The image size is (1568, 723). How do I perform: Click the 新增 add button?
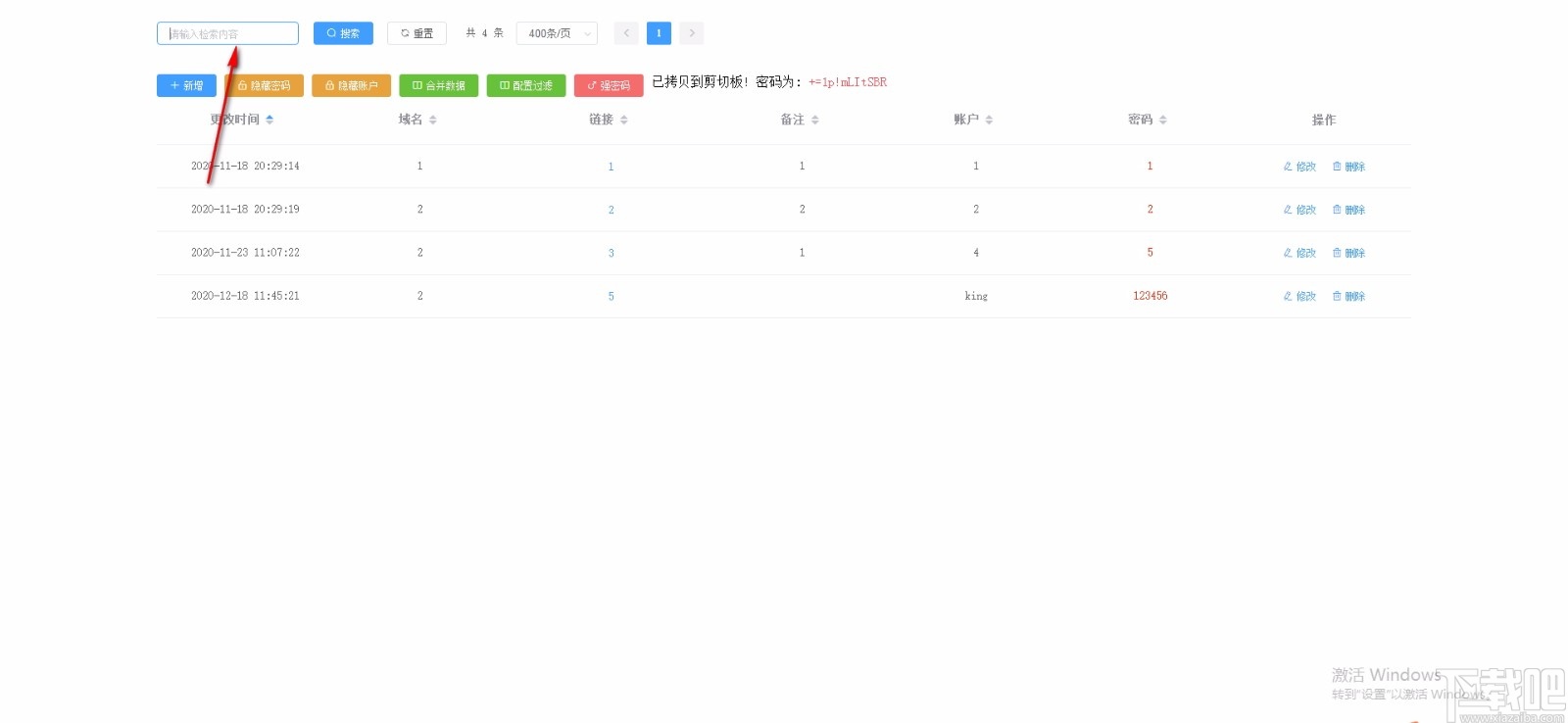click(x=186, y=86)
